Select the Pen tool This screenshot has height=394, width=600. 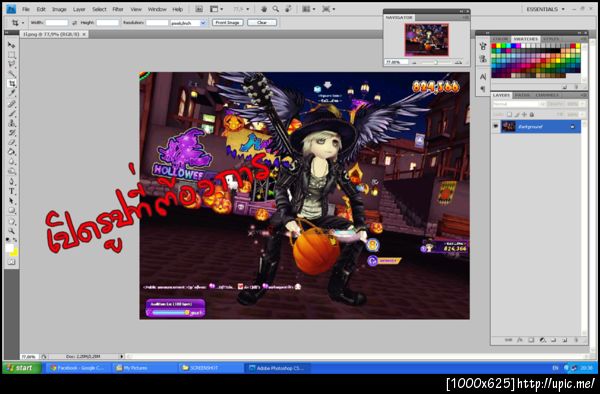[11, 182]
